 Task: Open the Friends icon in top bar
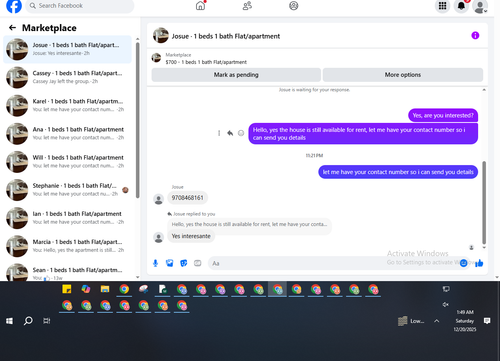(247, 6)
